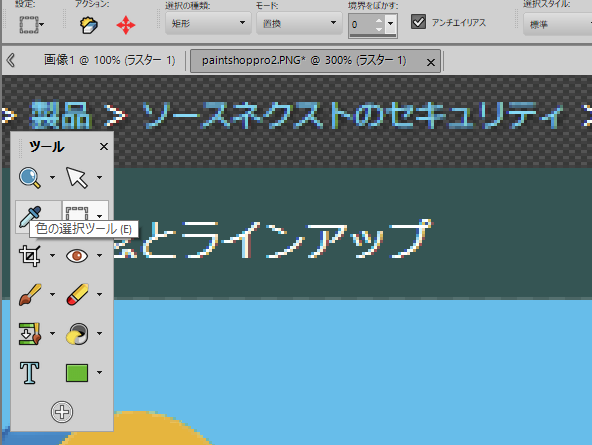Click the red move selection action icon
Screen dimensions: 592x445
click(x=126, y=26)
